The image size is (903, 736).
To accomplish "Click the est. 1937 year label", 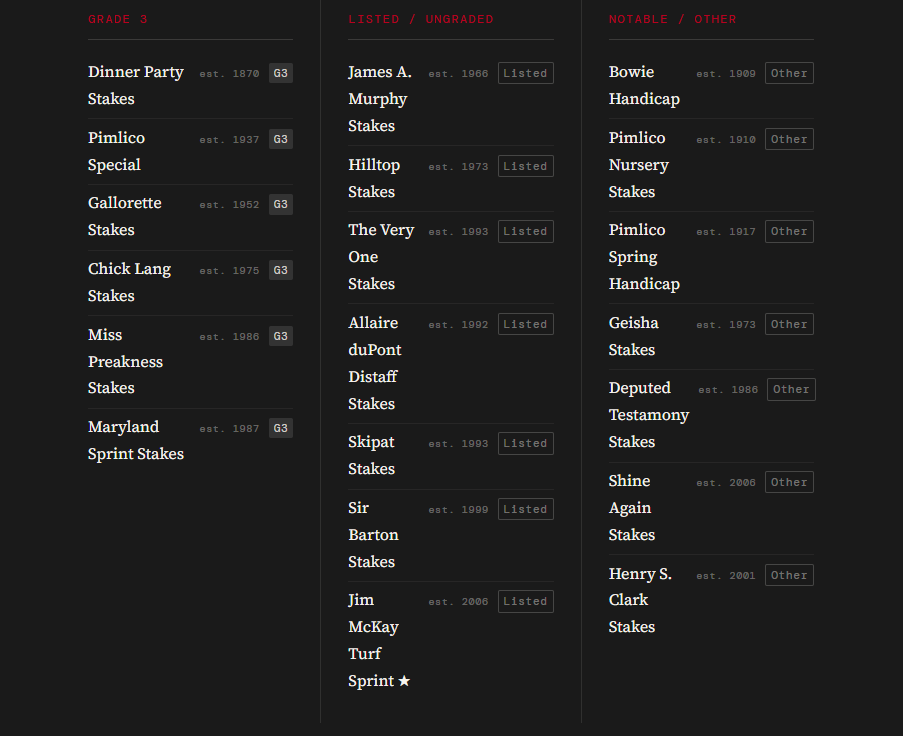I will click(x=229, y=139).
